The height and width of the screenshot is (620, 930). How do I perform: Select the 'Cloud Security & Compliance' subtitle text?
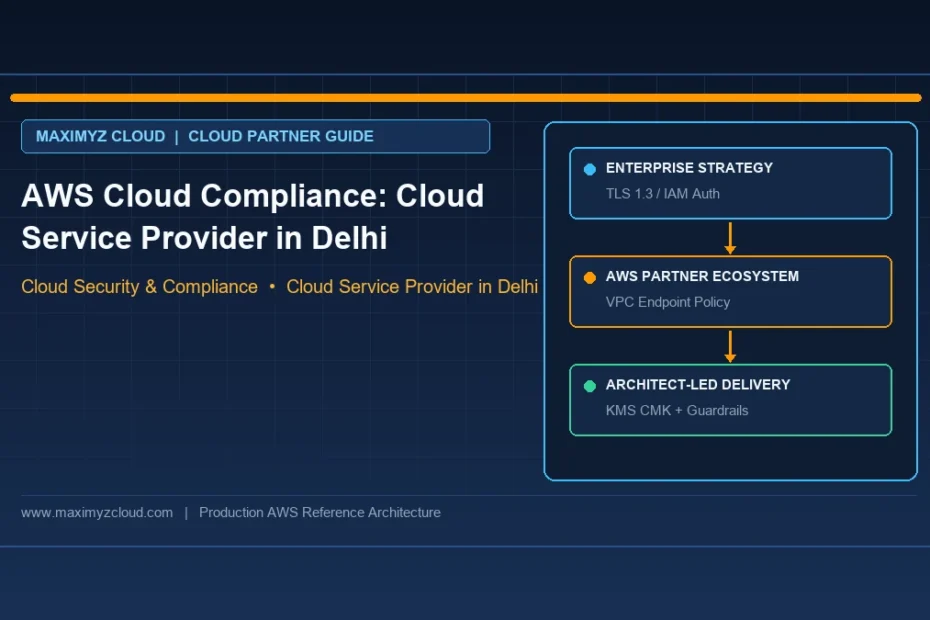(x=139, y=287)
